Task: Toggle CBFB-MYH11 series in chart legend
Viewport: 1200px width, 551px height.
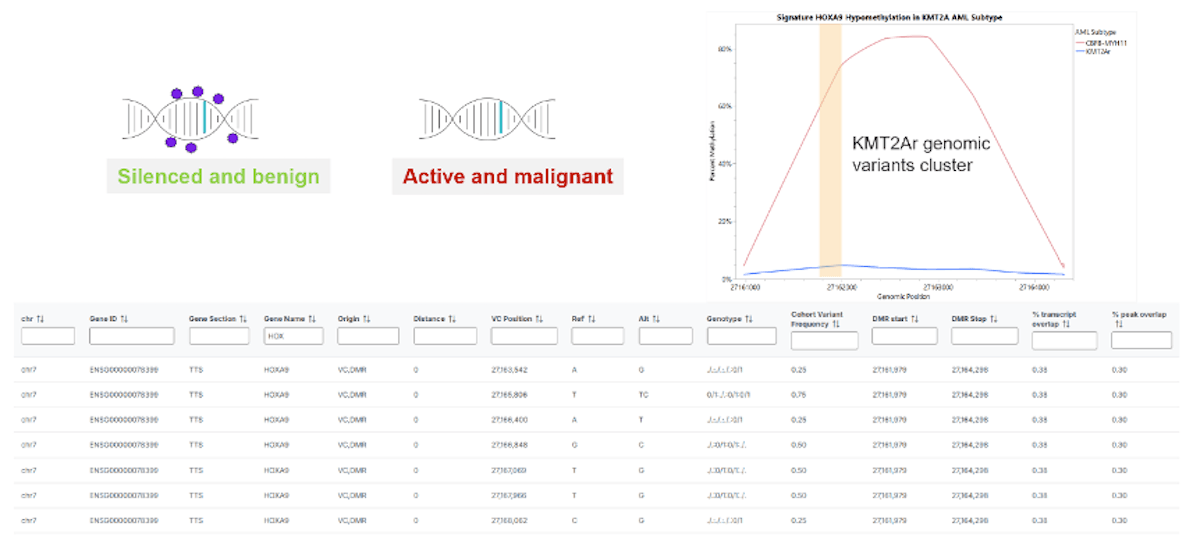Action: click(1098, 43)
